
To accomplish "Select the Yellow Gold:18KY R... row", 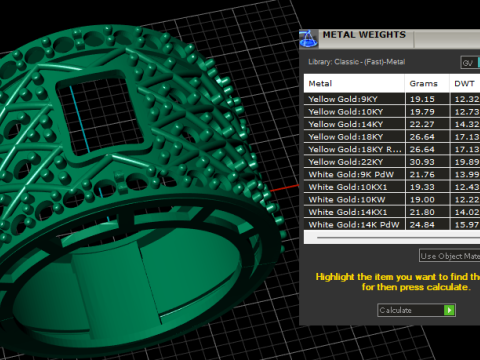I will [x=392, y=149].
